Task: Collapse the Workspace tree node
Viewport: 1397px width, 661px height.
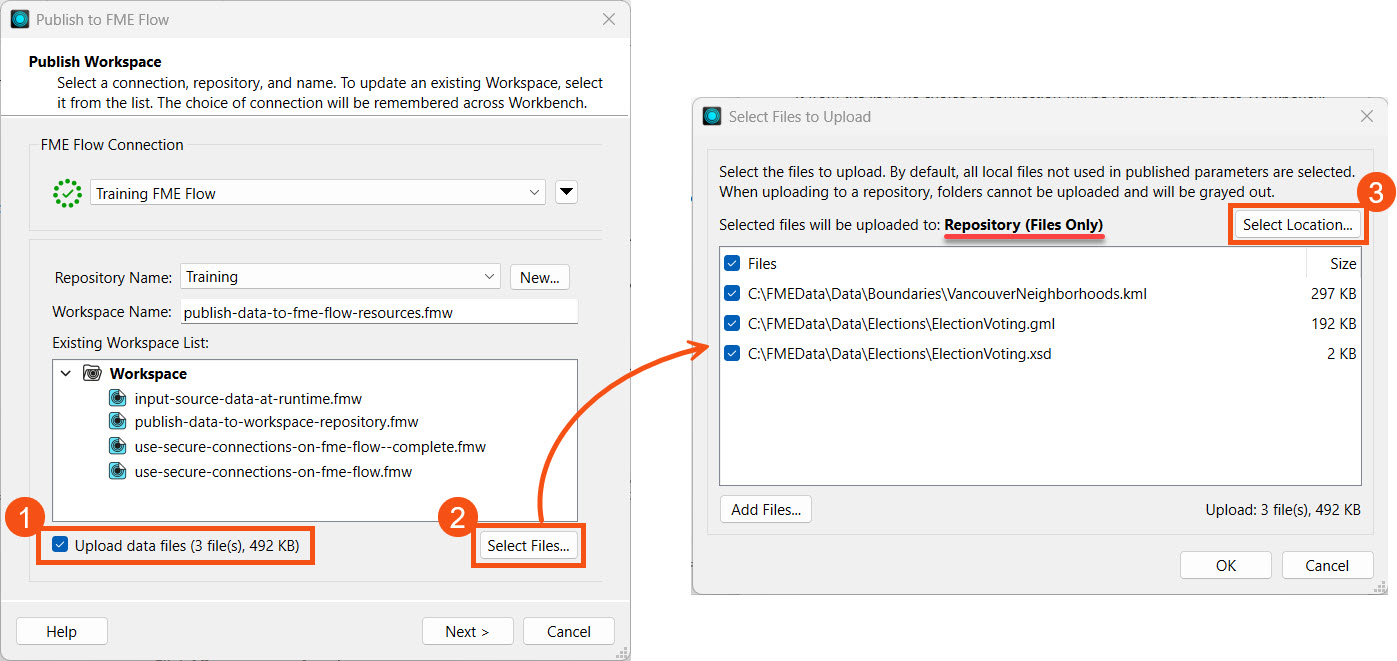Action: (x=66, y=374)
